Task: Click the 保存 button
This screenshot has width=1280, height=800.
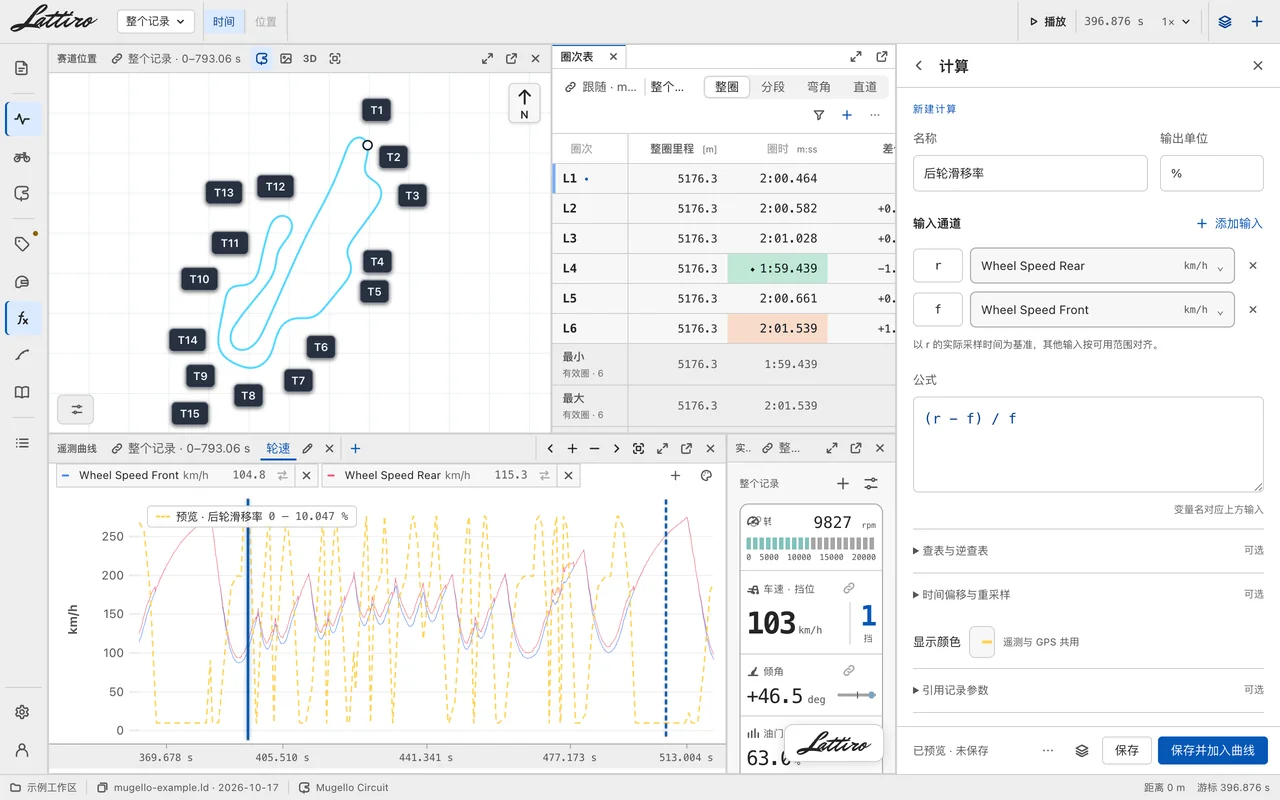Action: pos(1126,750)
